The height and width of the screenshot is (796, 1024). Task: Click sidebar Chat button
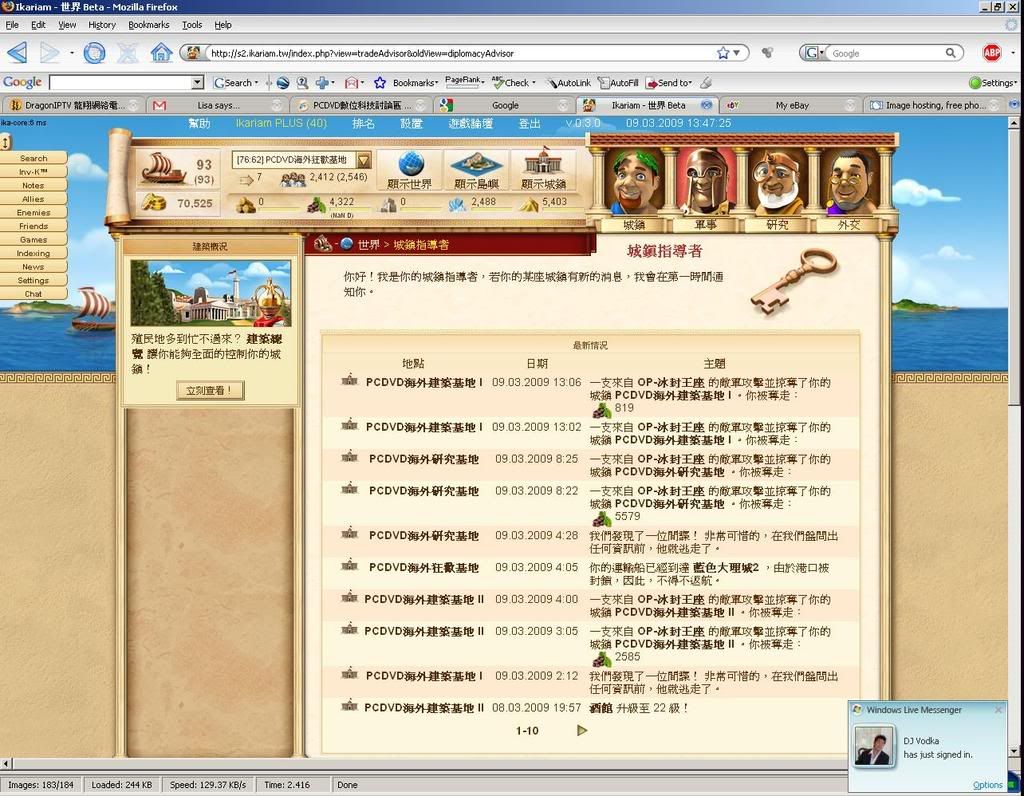tap(33, 294)
